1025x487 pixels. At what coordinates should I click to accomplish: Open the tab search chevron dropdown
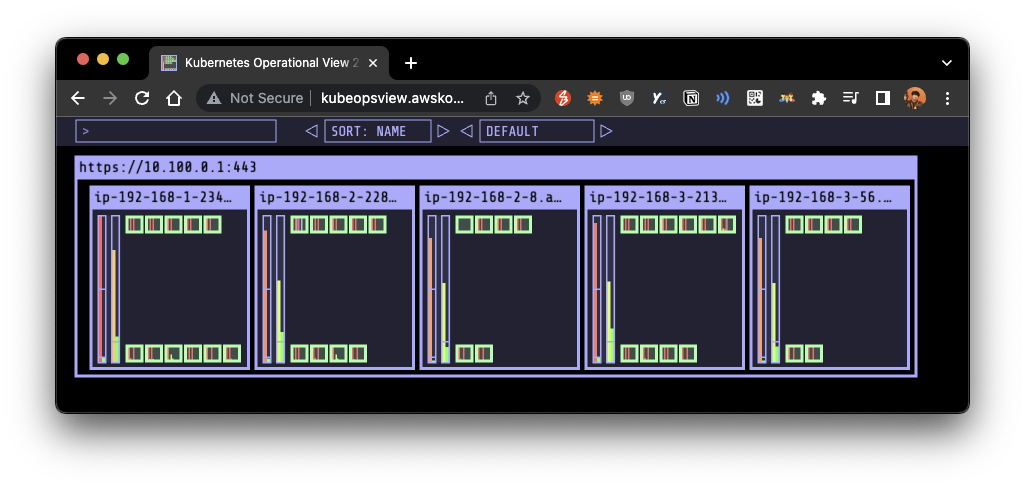point(947,63)
